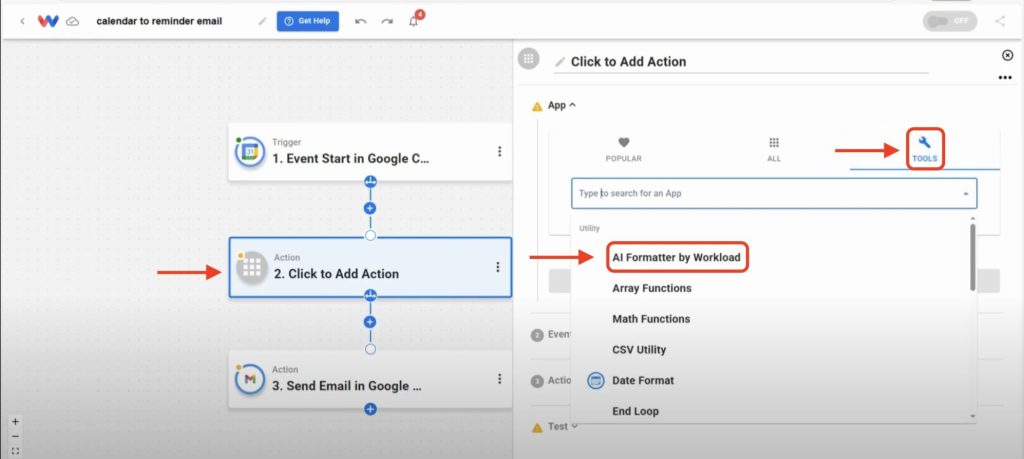The width and height of the screenshot is (1024, 459).
Task: Click the workflow name calendar to reminder email
Action: point(159,21)
